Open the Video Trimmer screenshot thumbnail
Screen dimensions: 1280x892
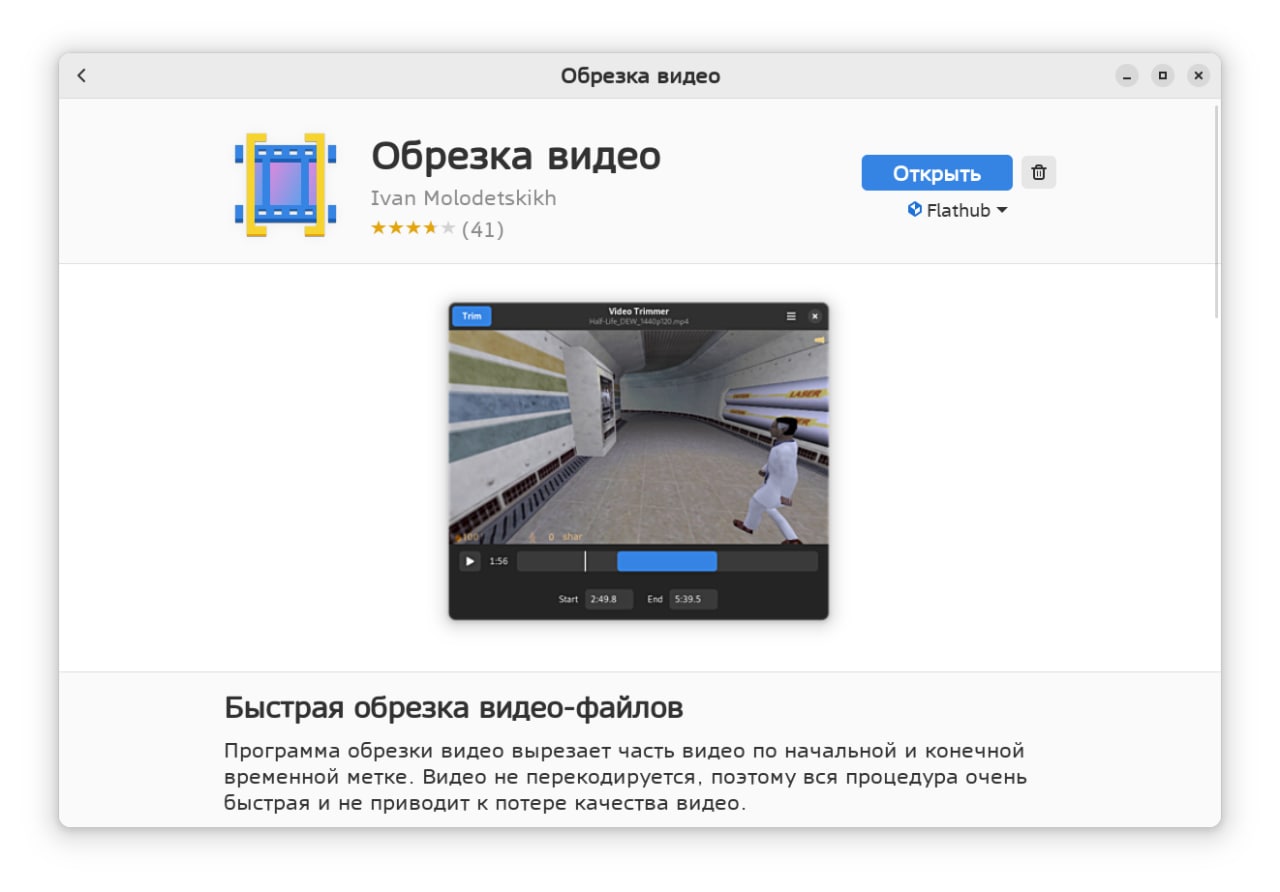click(638, 461)
